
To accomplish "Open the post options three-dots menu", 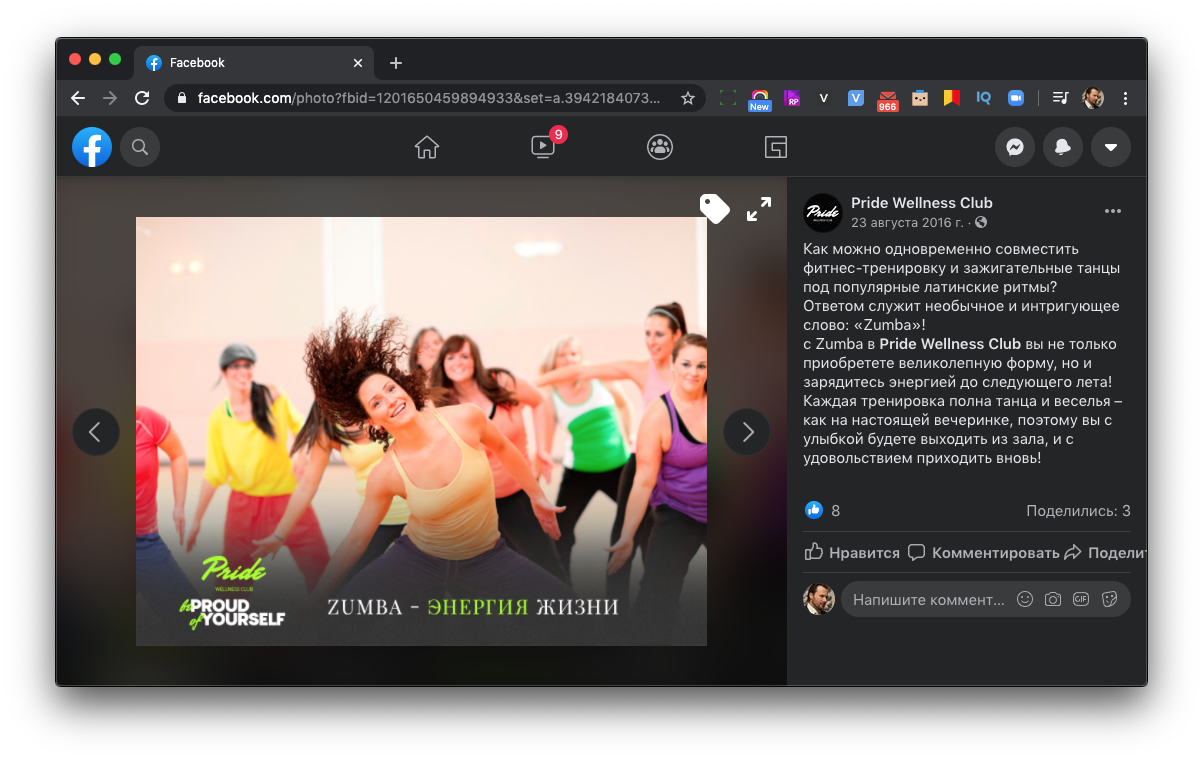I will coord(1113,212).
